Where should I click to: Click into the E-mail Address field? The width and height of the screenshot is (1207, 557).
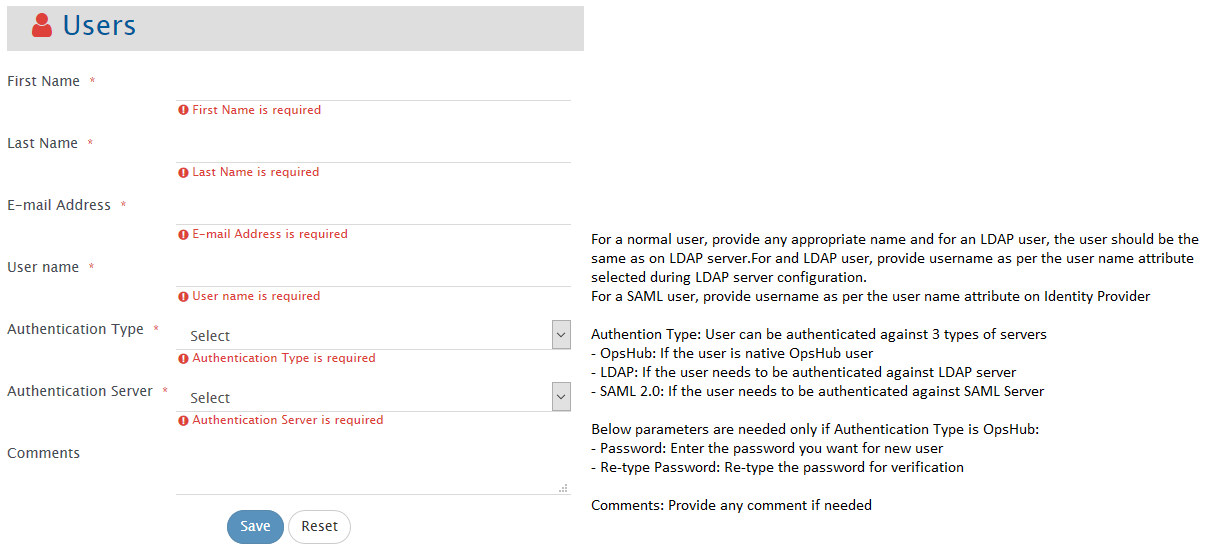tap(373, 210)
